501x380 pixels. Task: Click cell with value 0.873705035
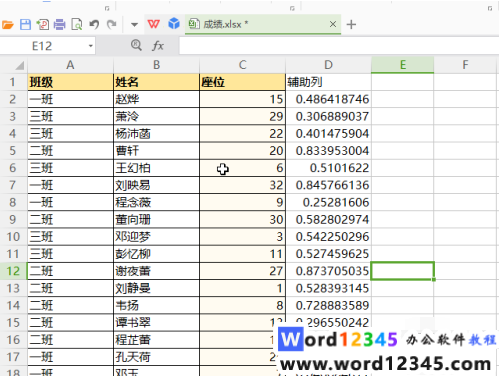[x=328, y=271]
